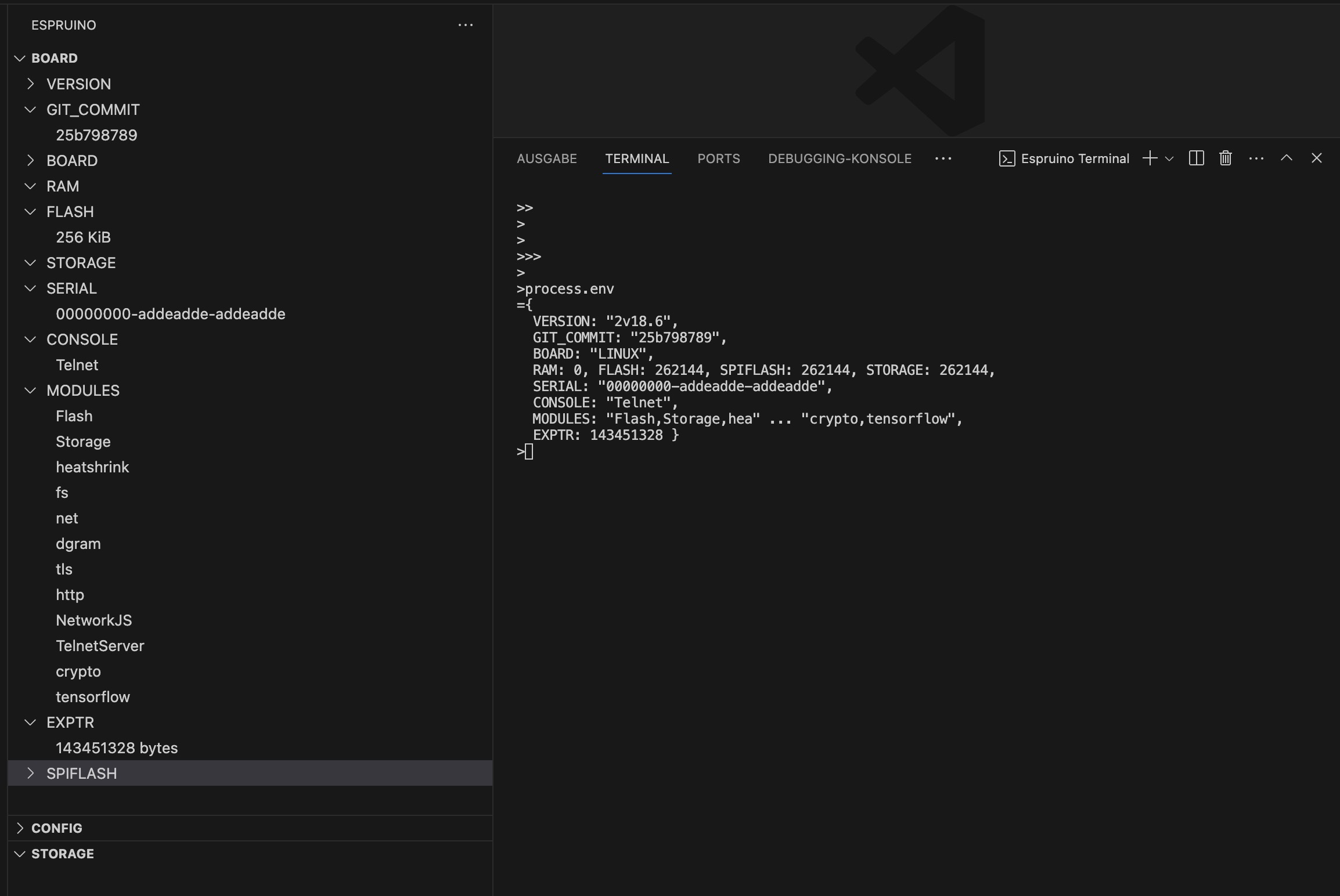
Task: Open the terminal launch profile dropdown arrow
Action: 1169,159
